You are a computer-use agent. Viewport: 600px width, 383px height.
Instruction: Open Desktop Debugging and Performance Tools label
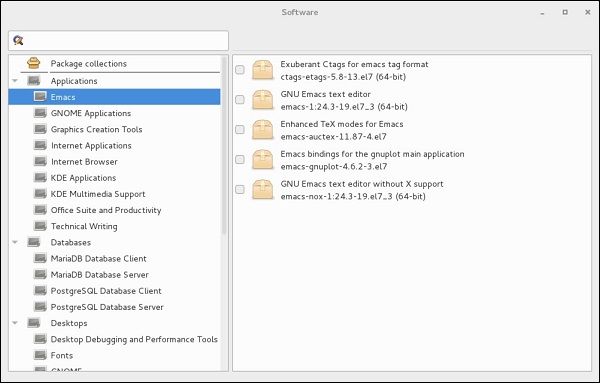click(x=134, y=339)
